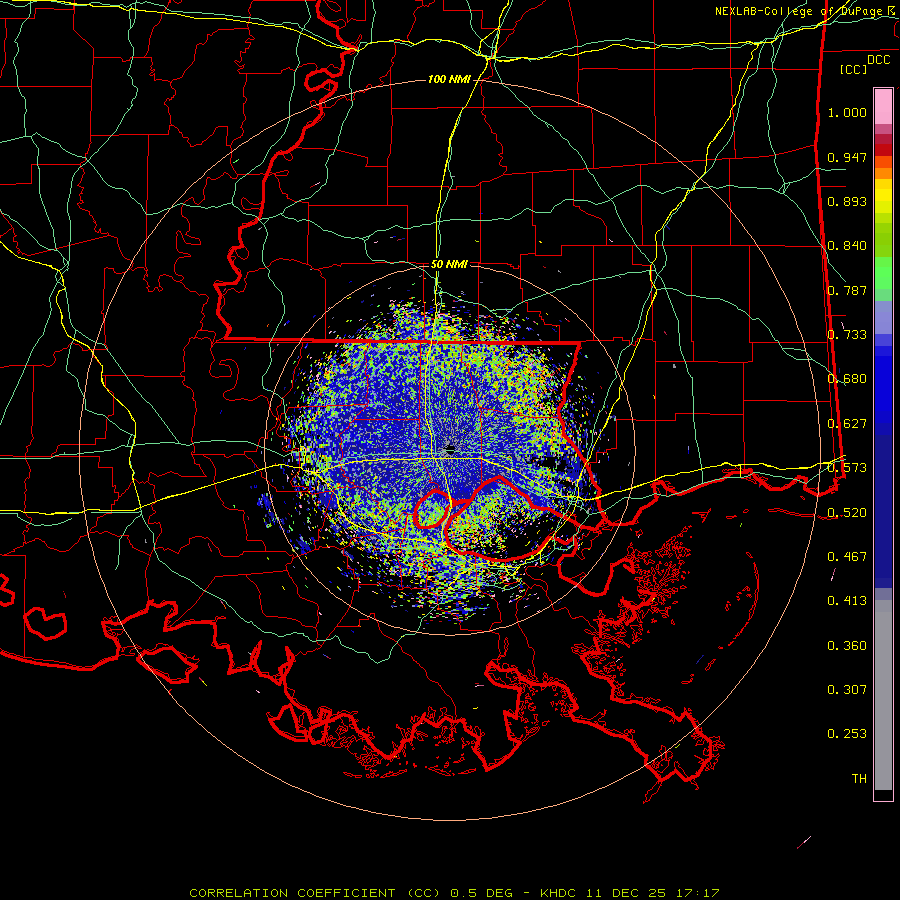Click the 0.307 scale value
The width and height of the screenshot is (900, 900).
point(847,690)
